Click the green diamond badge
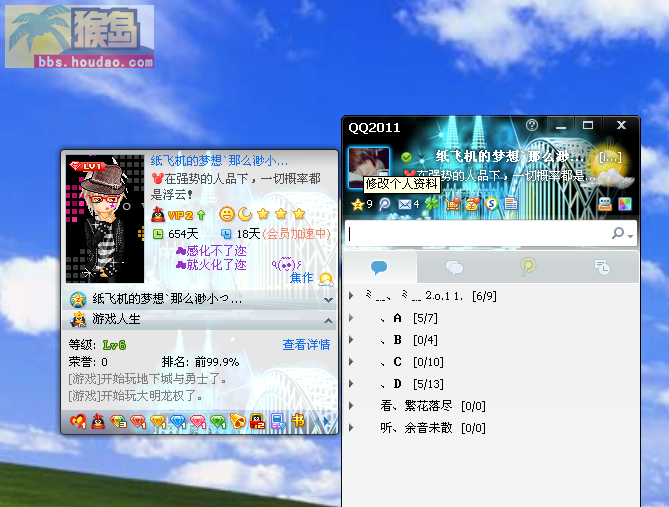 pos(218,422)
